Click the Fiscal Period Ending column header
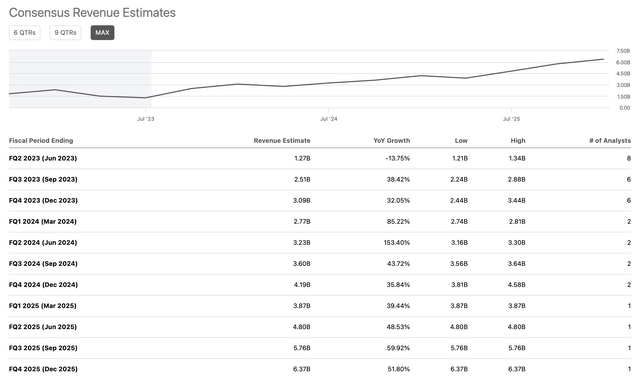The height and width of the screenshot is (381, 640). [41, 140]
